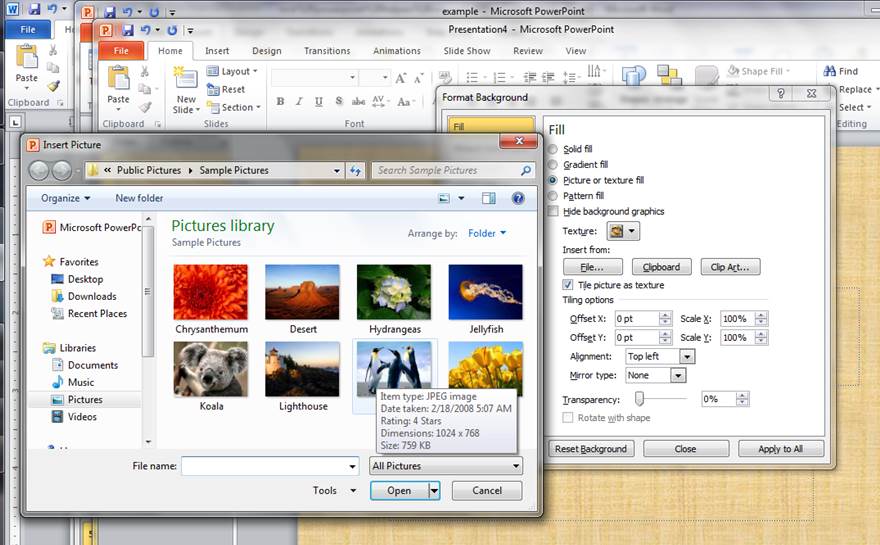Click the Back navigation arrow in file dialog

40,171
